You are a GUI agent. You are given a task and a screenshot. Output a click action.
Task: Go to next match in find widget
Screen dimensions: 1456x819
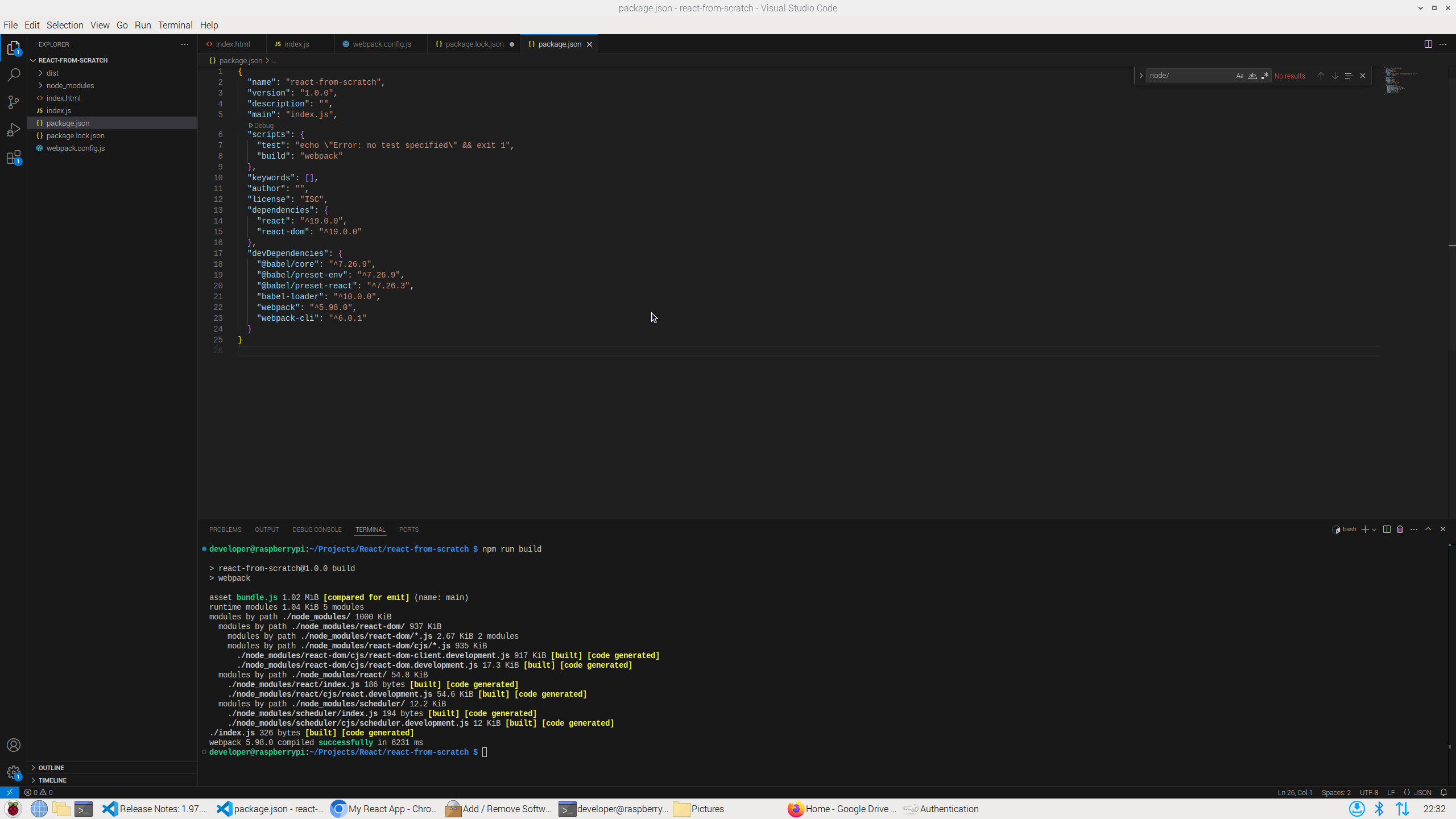[x=1334, y=76]
